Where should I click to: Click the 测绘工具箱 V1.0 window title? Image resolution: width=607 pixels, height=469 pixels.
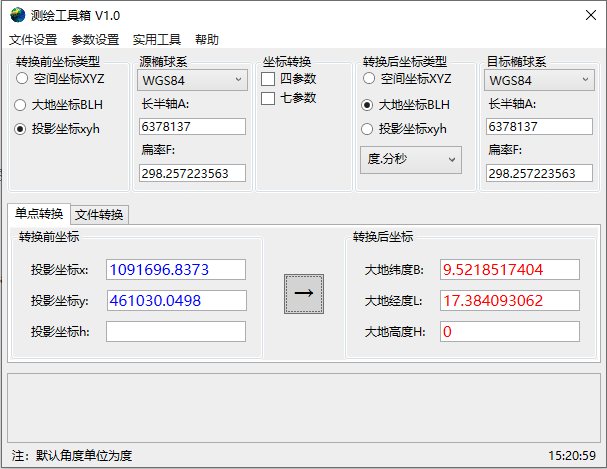(x=75, y=15)
